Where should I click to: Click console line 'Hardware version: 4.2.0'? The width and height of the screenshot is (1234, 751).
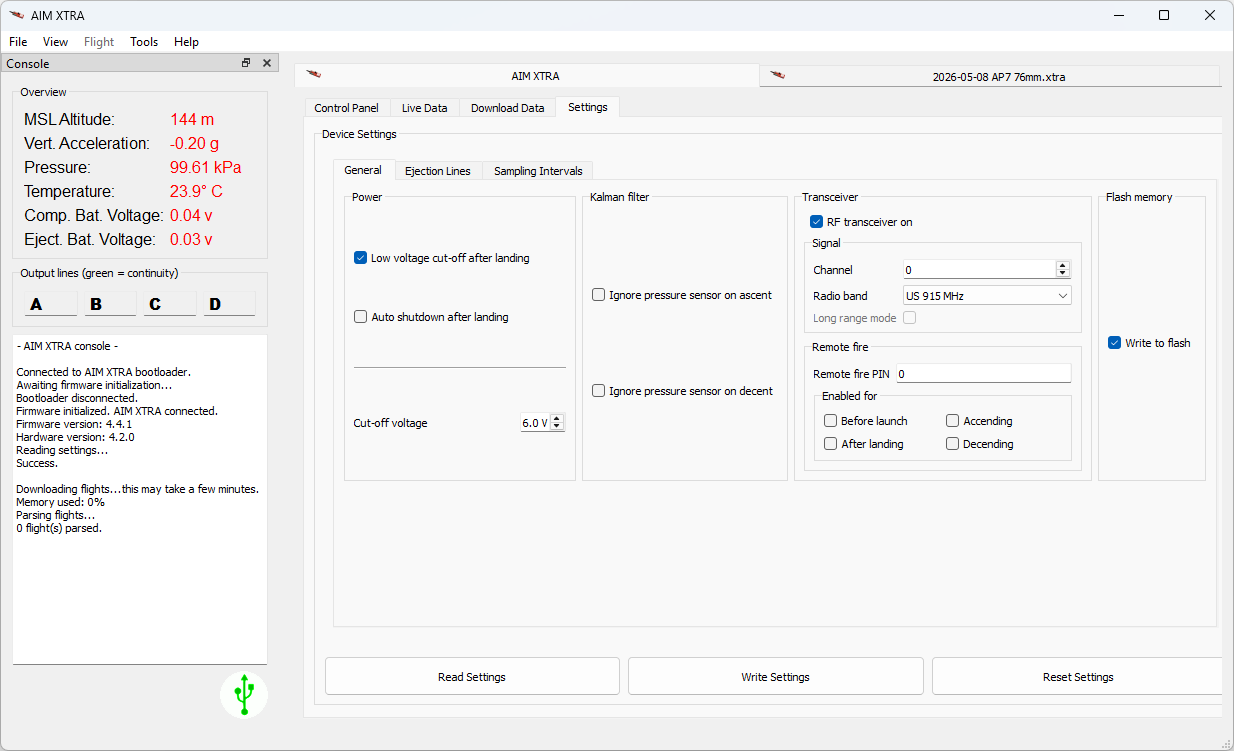pos(75,437)
